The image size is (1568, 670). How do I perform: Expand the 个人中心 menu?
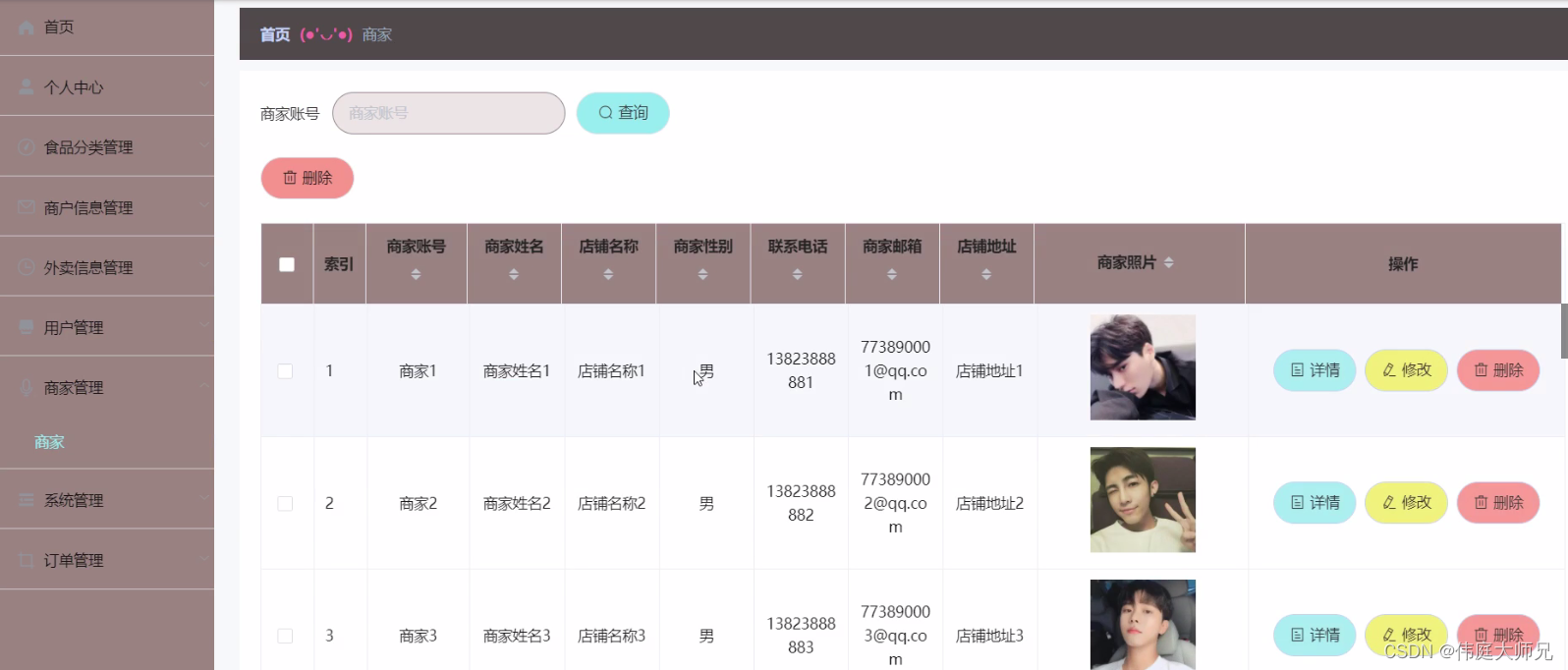click(107, 87)
